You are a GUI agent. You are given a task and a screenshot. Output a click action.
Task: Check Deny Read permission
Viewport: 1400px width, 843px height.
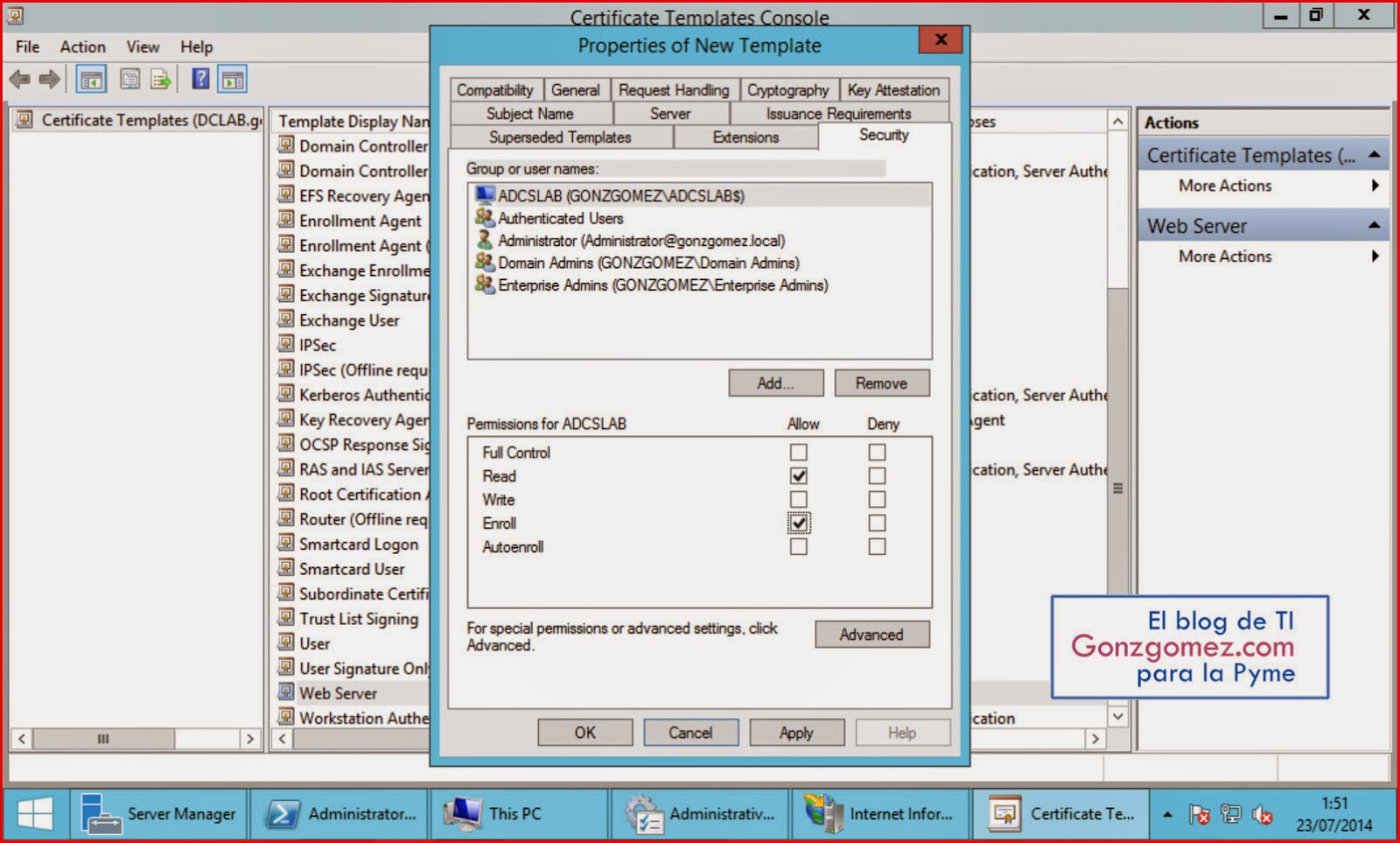(x=877, y=475)
